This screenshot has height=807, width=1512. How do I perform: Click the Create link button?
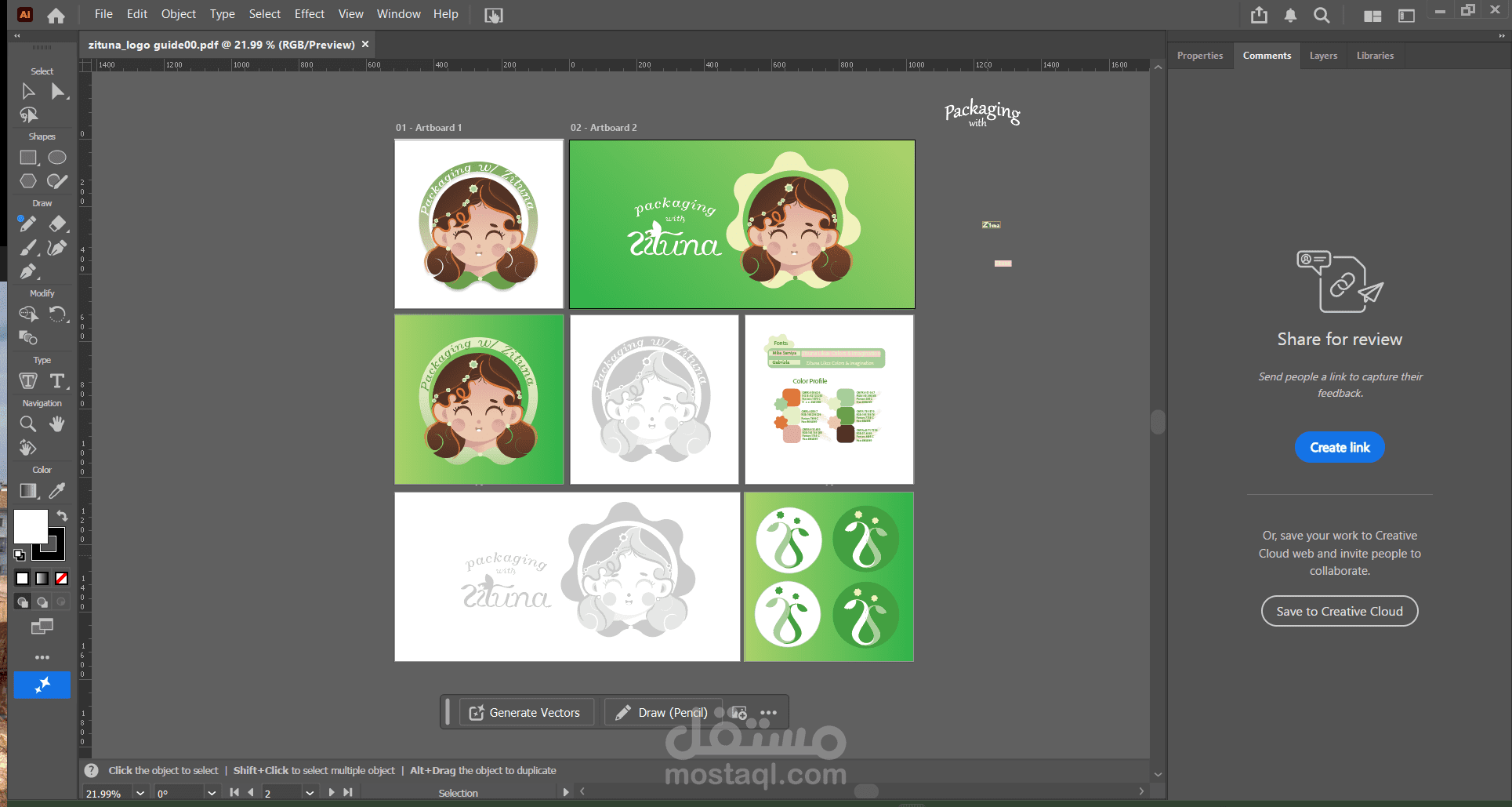click(1340, 447)
